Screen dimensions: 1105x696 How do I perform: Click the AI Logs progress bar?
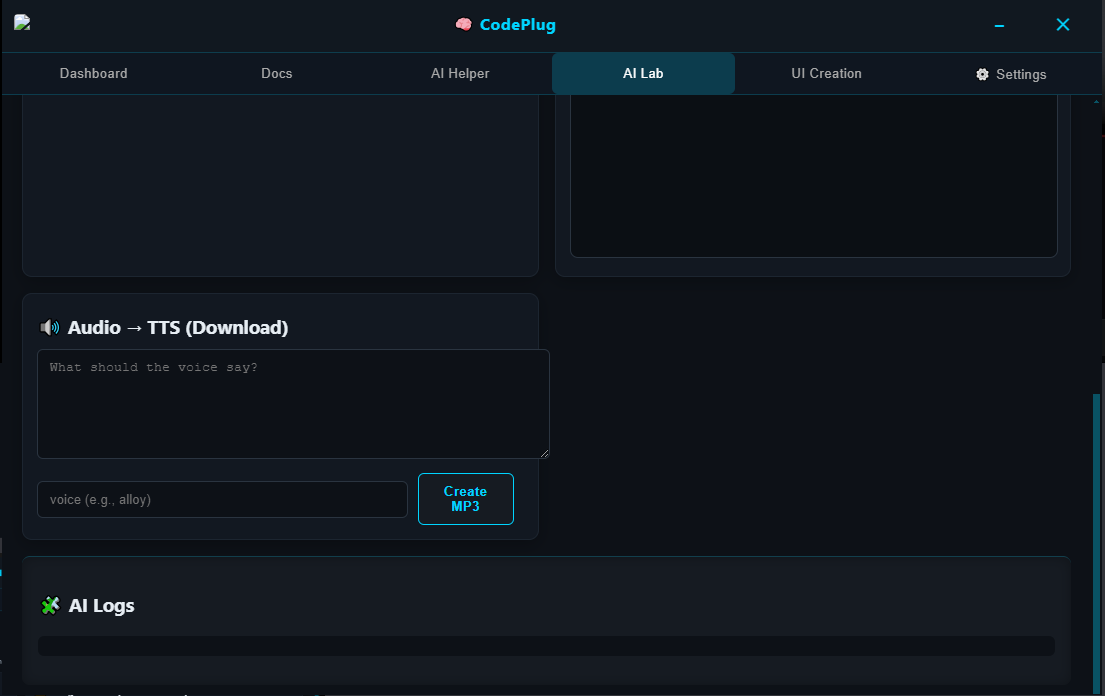coord(546,645)
